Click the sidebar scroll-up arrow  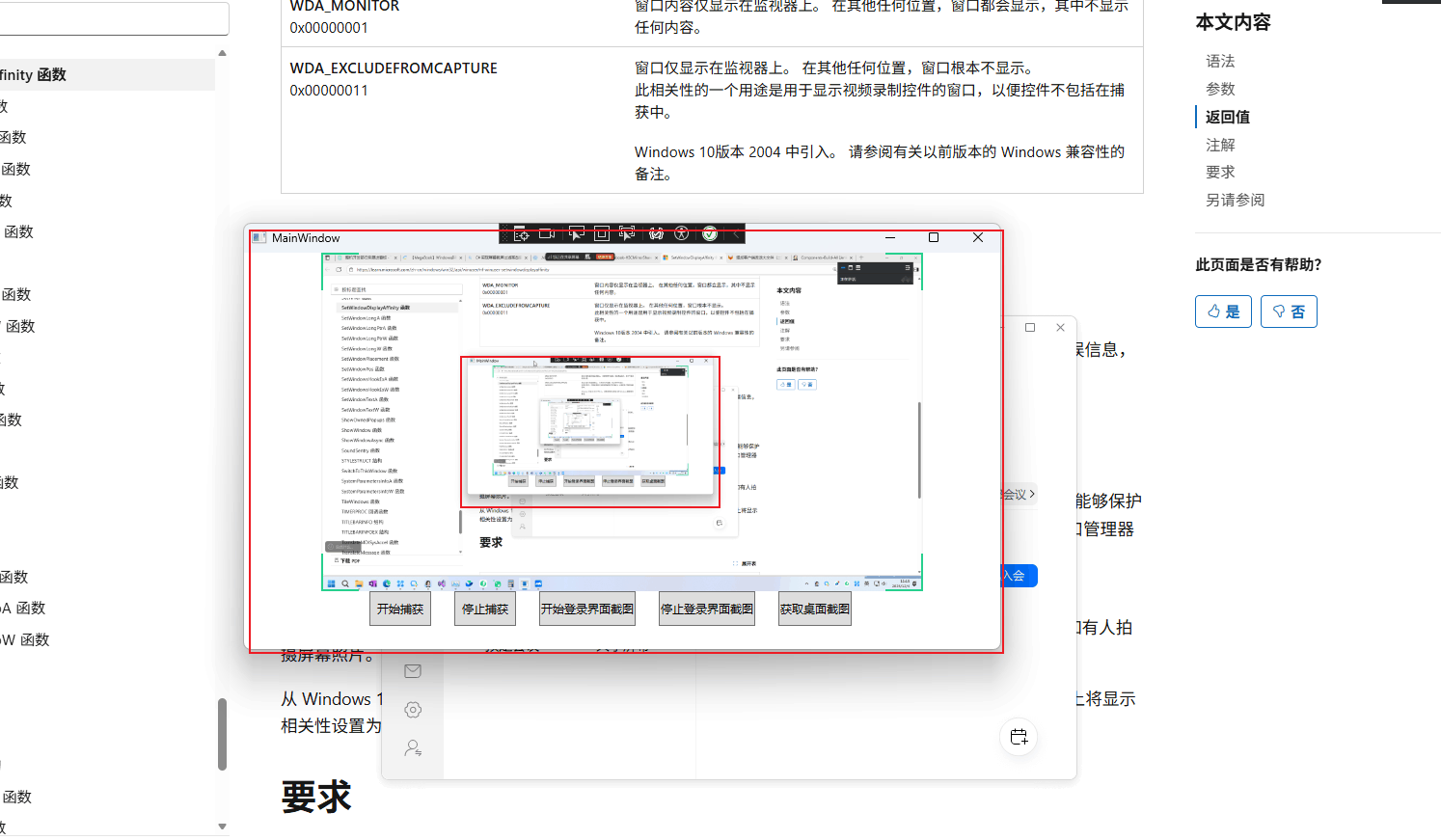pyautogui.click(x=223, y=53)
